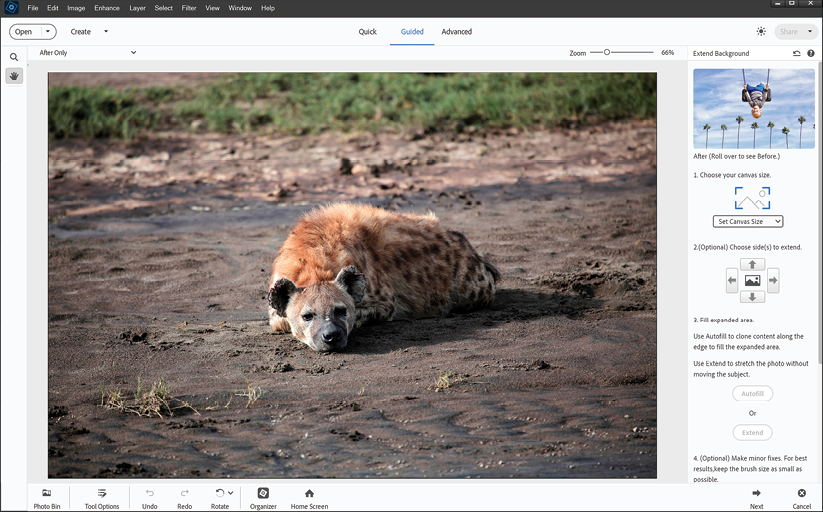This screenshot has height=512, width=823.
Task: Click the Redo icon
Action: coord(185,493)
